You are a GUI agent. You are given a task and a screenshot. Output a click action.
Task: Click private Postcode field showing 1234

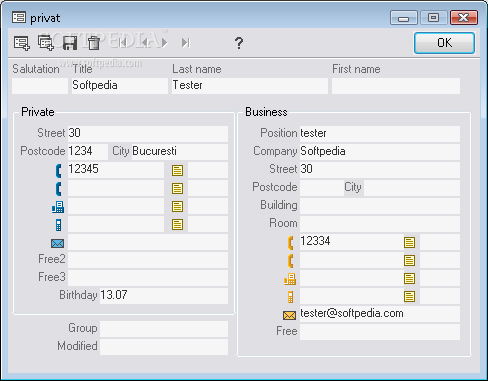[88, 152]
